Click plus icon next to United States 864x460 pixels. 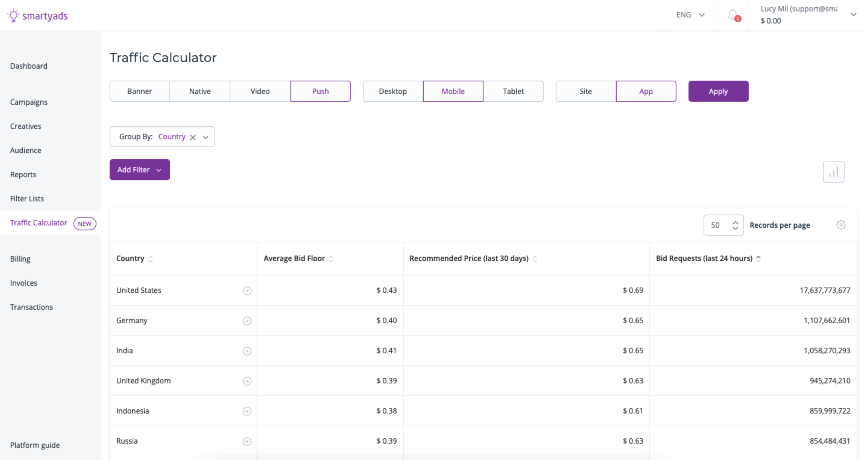point(247,291)
